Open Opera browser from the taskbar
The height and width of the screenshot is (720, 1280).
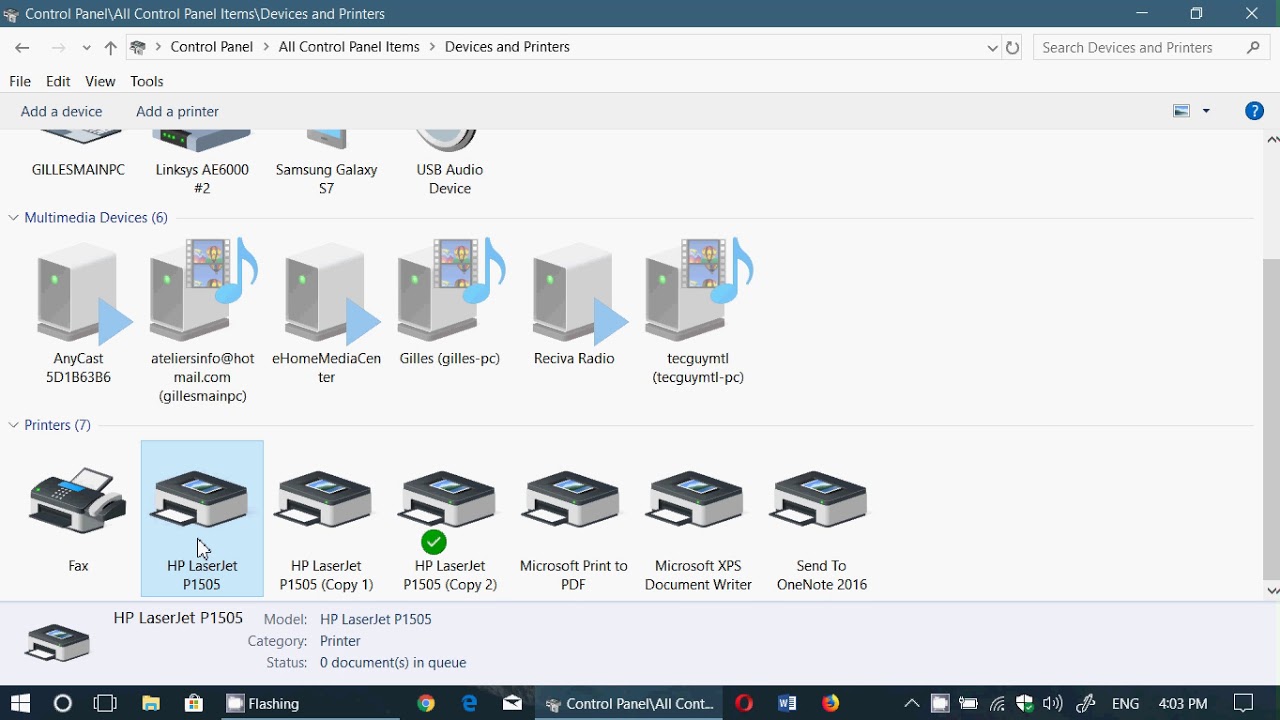[743, 703]
